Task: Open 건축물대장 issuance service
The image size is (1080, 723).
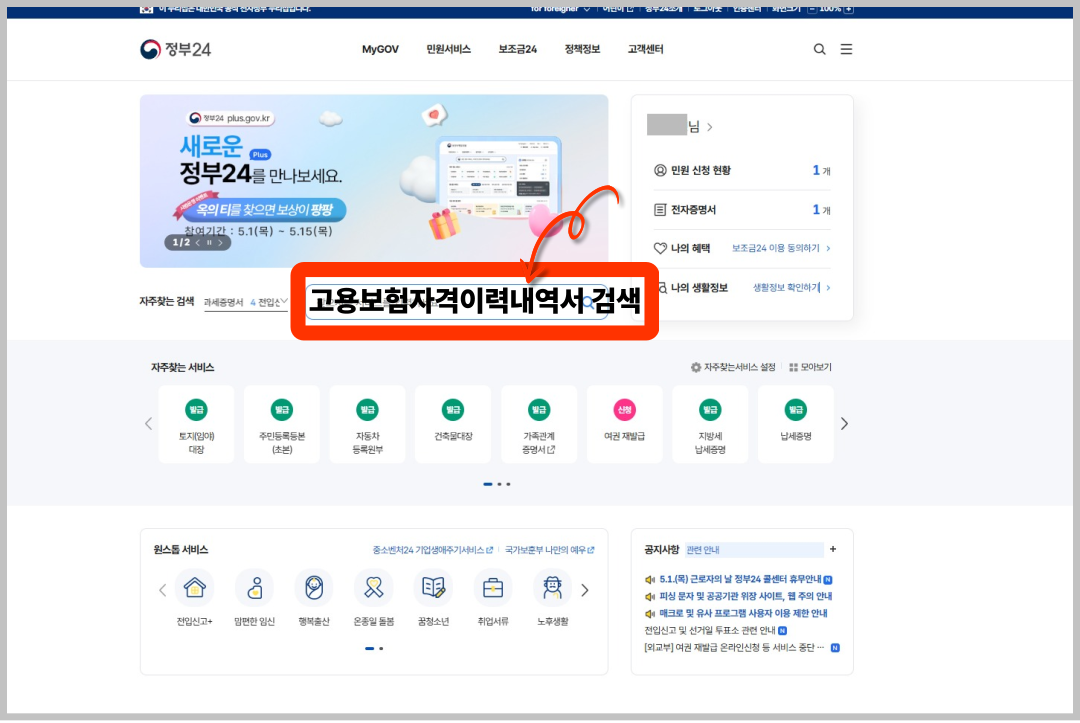Action: (453, 424)
